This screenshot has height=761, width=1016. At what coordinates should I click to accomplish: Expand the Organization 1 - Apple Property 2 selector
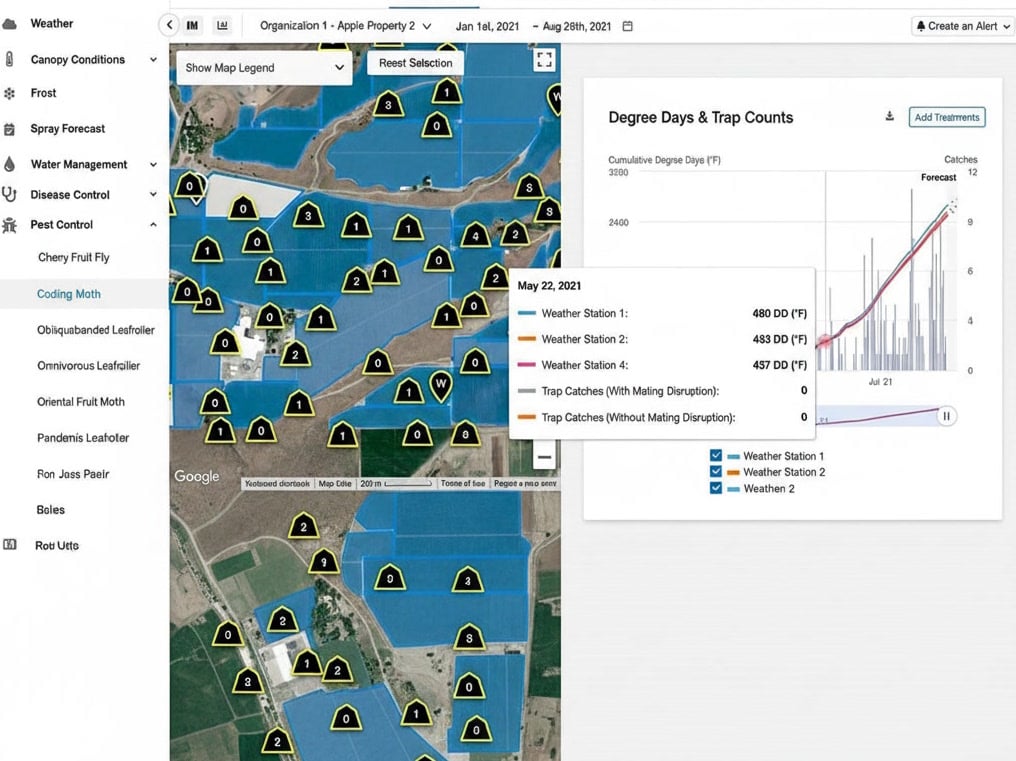345,26
